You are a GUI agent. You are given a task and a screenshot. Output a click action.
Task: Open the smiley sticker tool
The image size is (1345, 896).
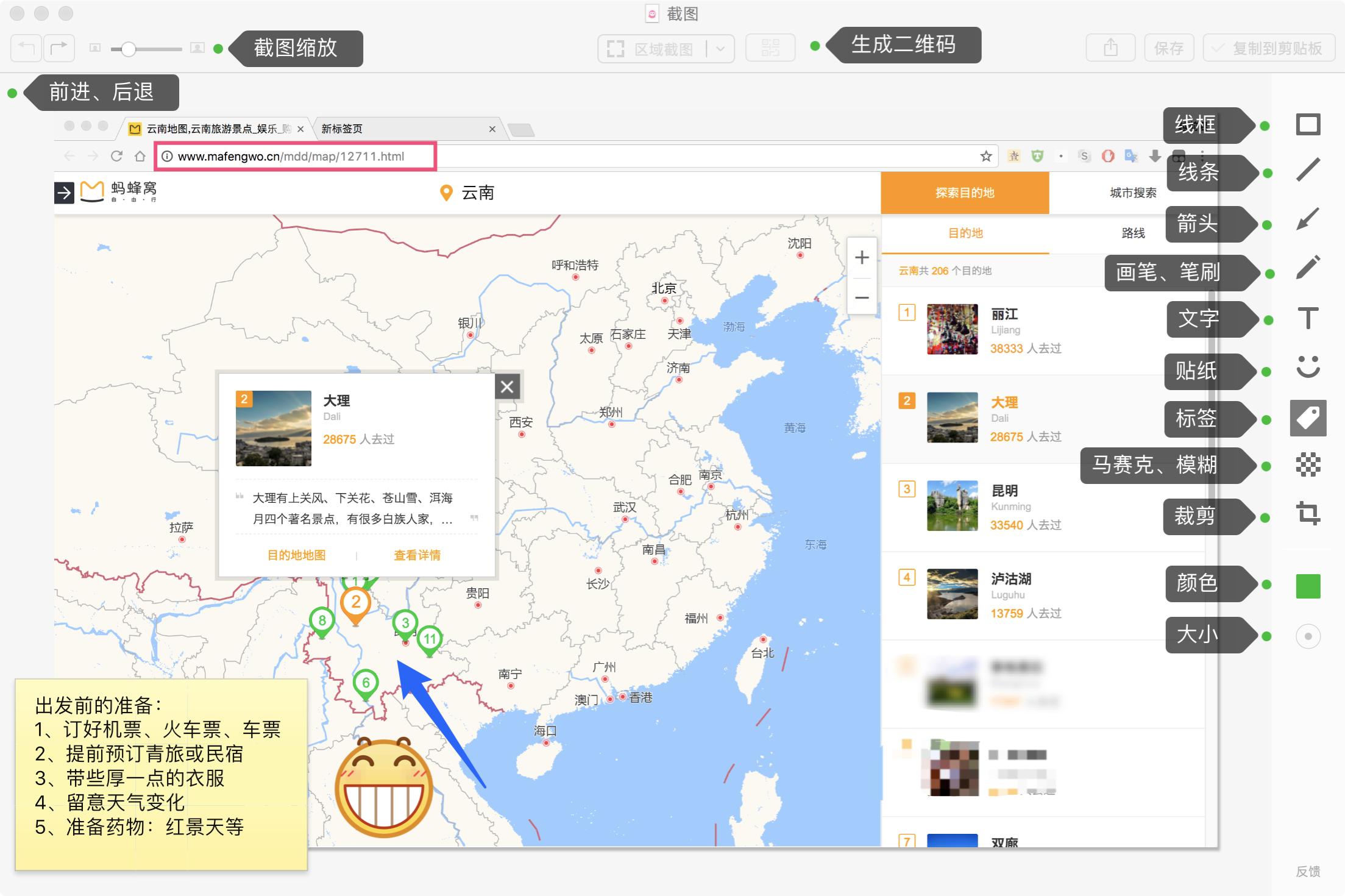(1308, 367)
